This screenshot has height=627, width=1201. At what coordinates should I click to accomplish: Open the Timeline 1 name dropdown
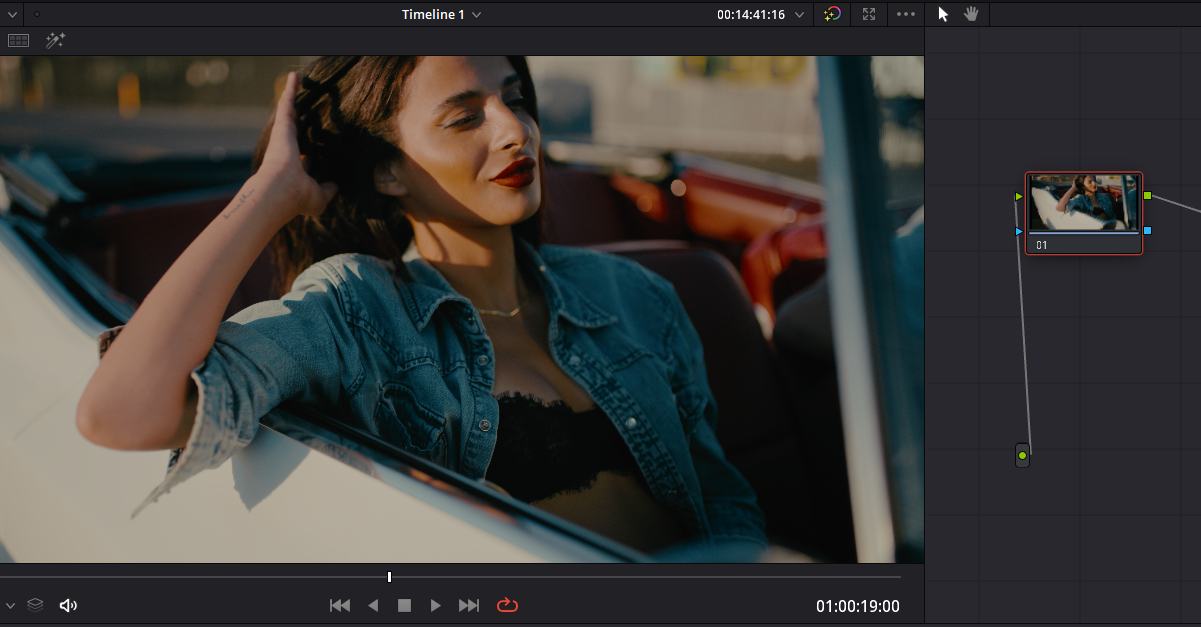point(441,14)
